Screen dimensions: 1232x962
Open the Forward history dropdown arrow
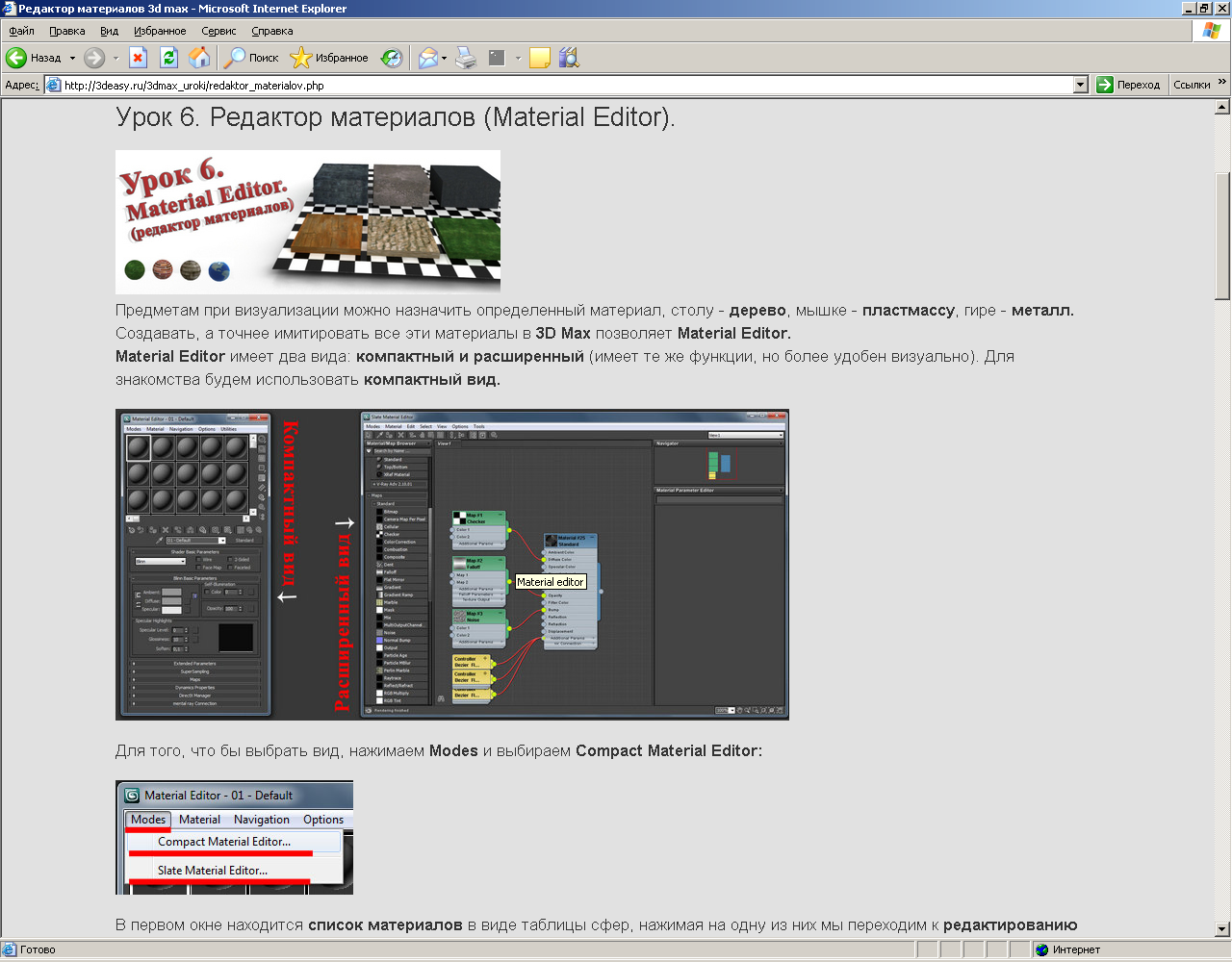[115, 58]
